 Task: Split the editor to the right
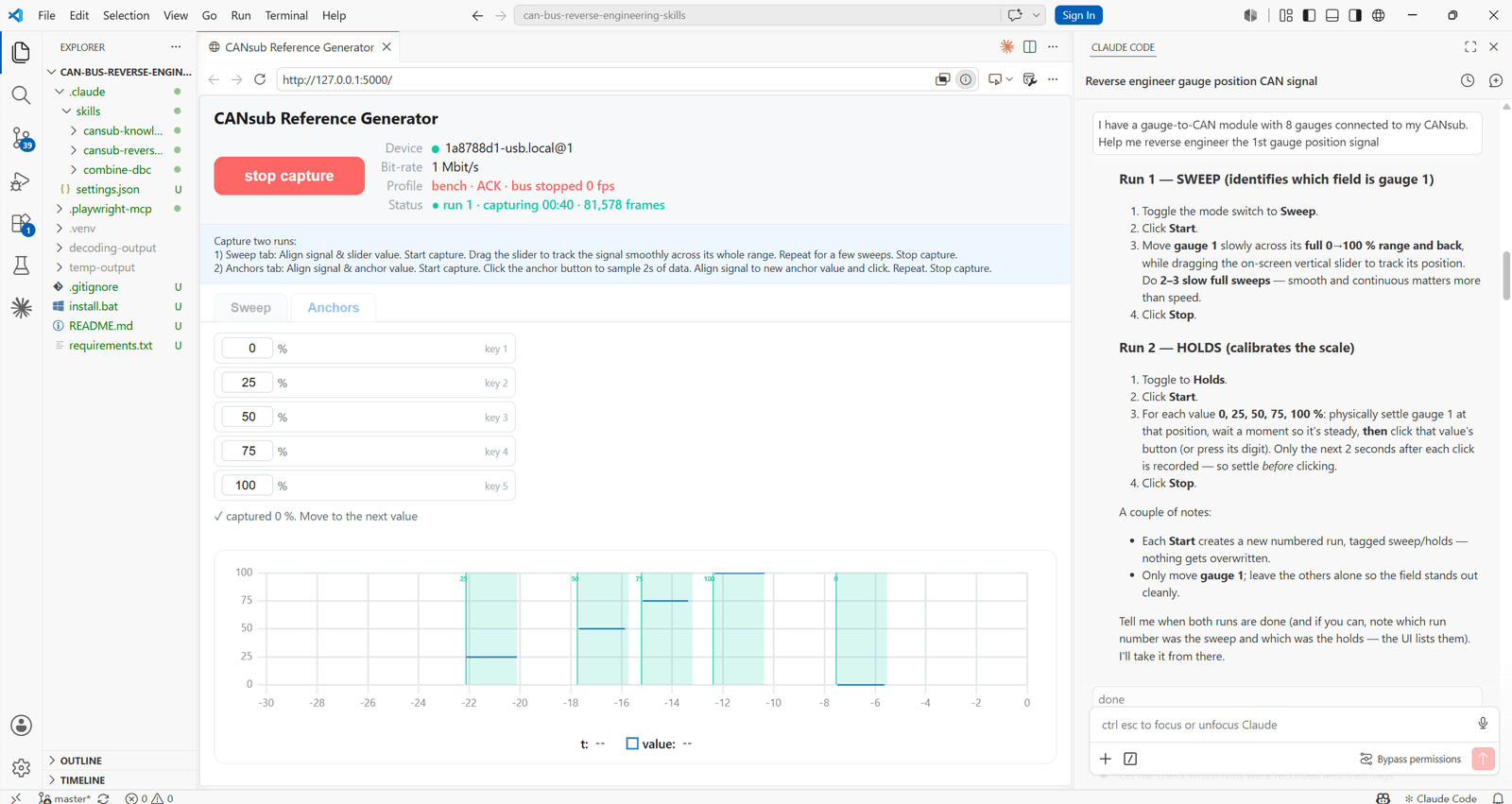tap(1030, 46)
